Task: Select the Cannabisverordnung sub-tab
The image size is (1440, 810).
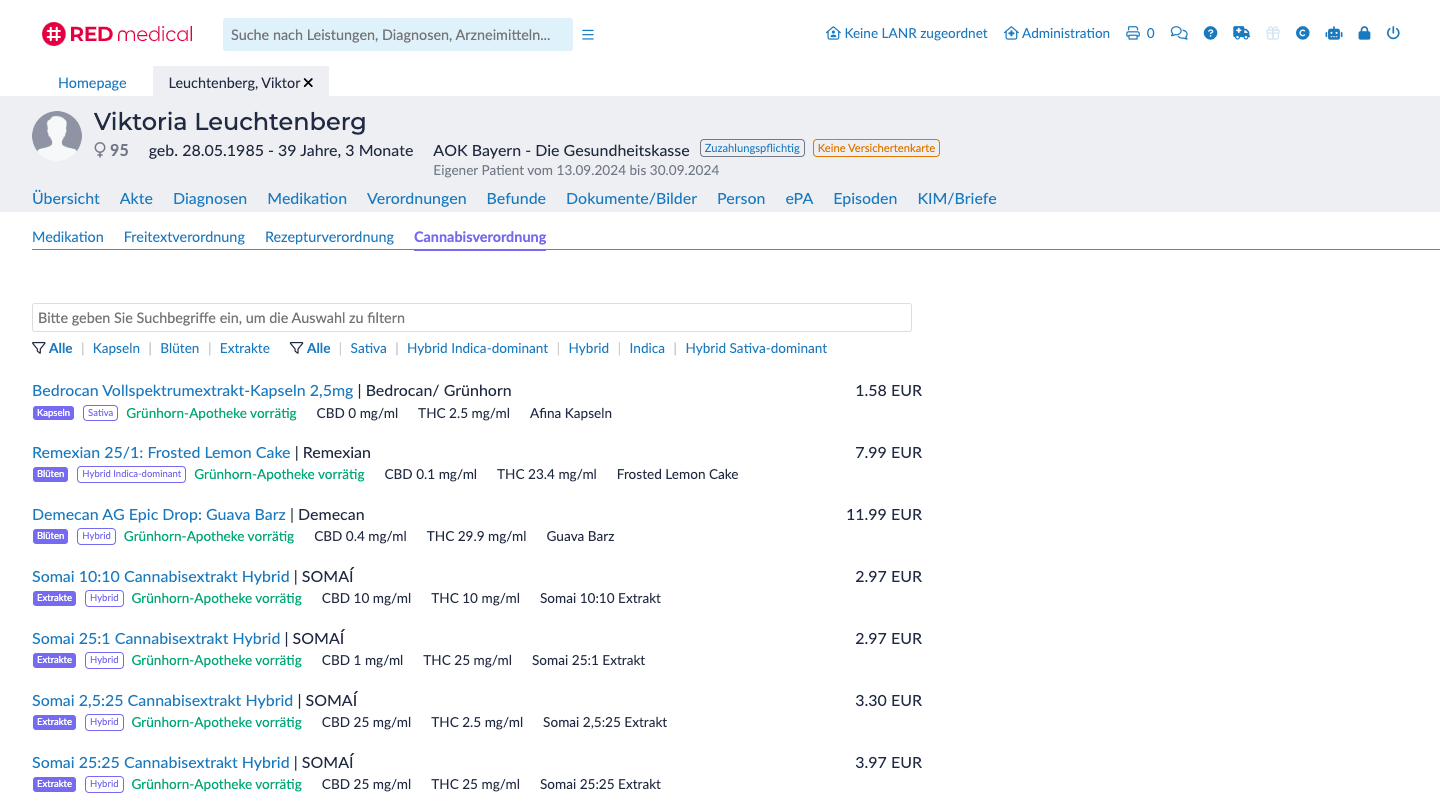Action: pyautogui.click(x=480, y=237)
